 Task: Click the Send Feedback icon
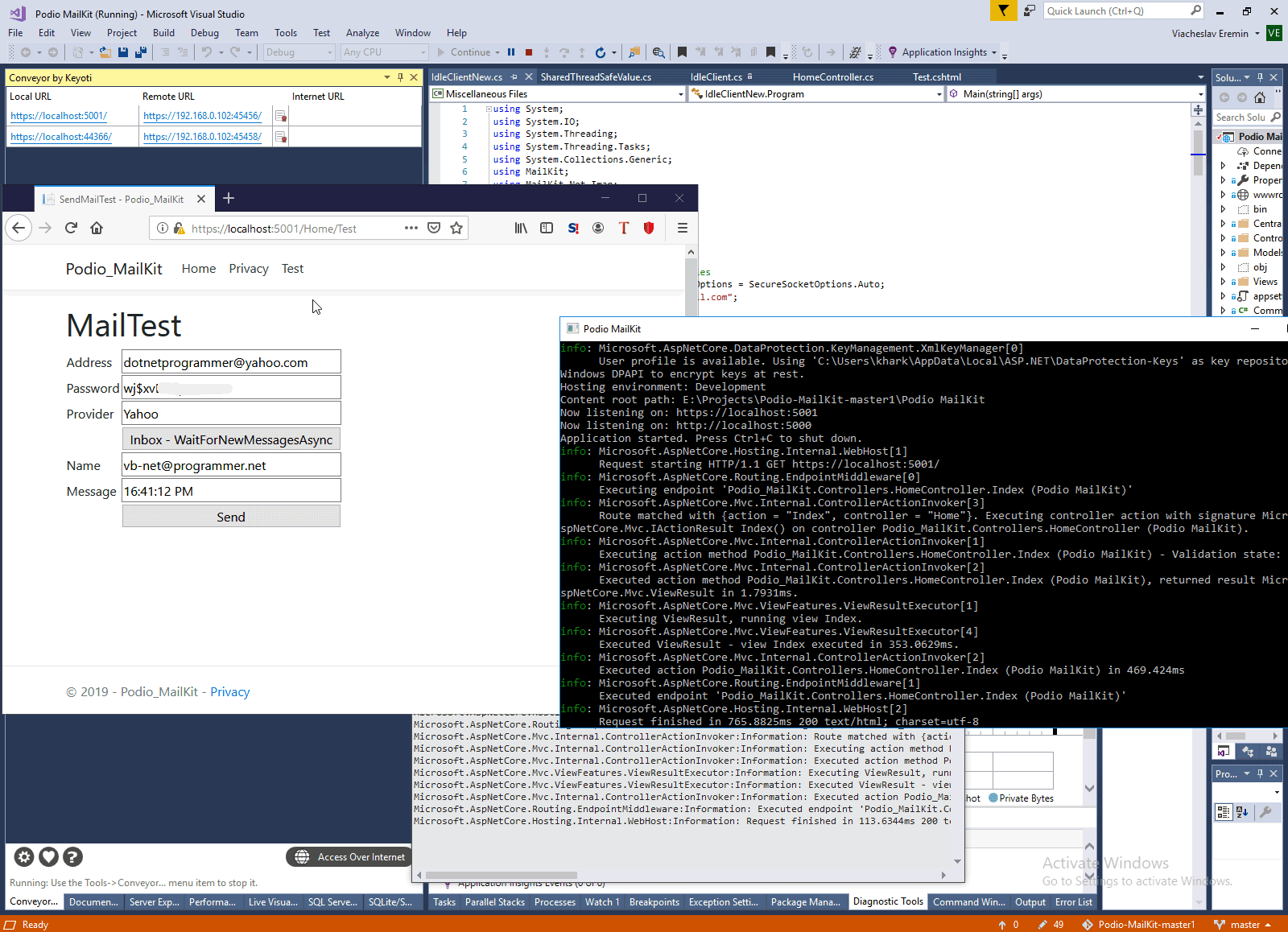(x=1030, y=10)
